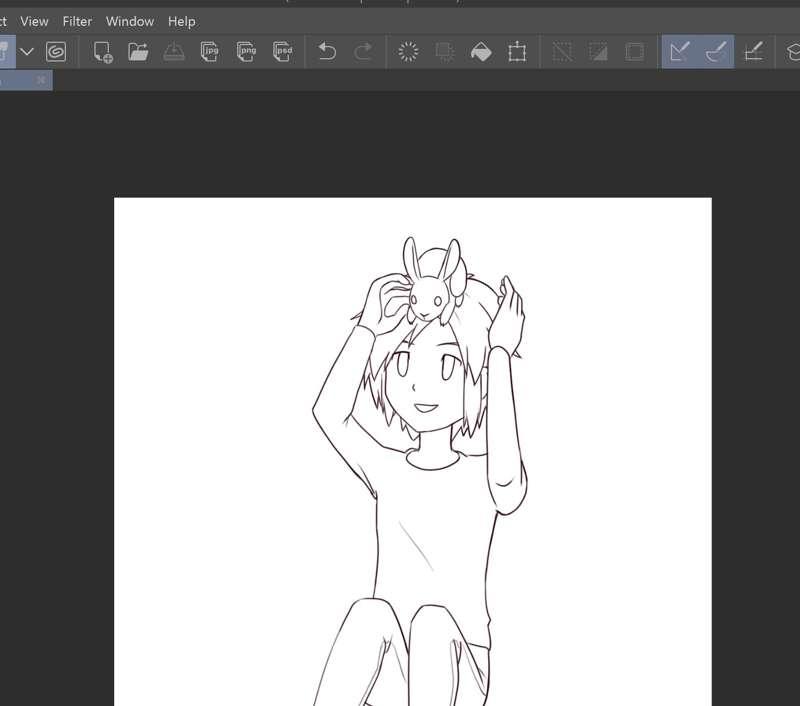Close the open canvas tab

41,80
